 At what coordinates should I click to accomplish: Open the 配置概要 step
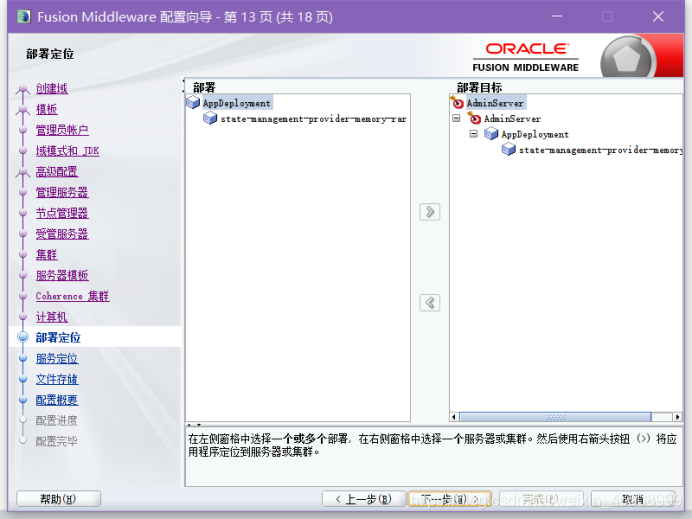point(57,399)
